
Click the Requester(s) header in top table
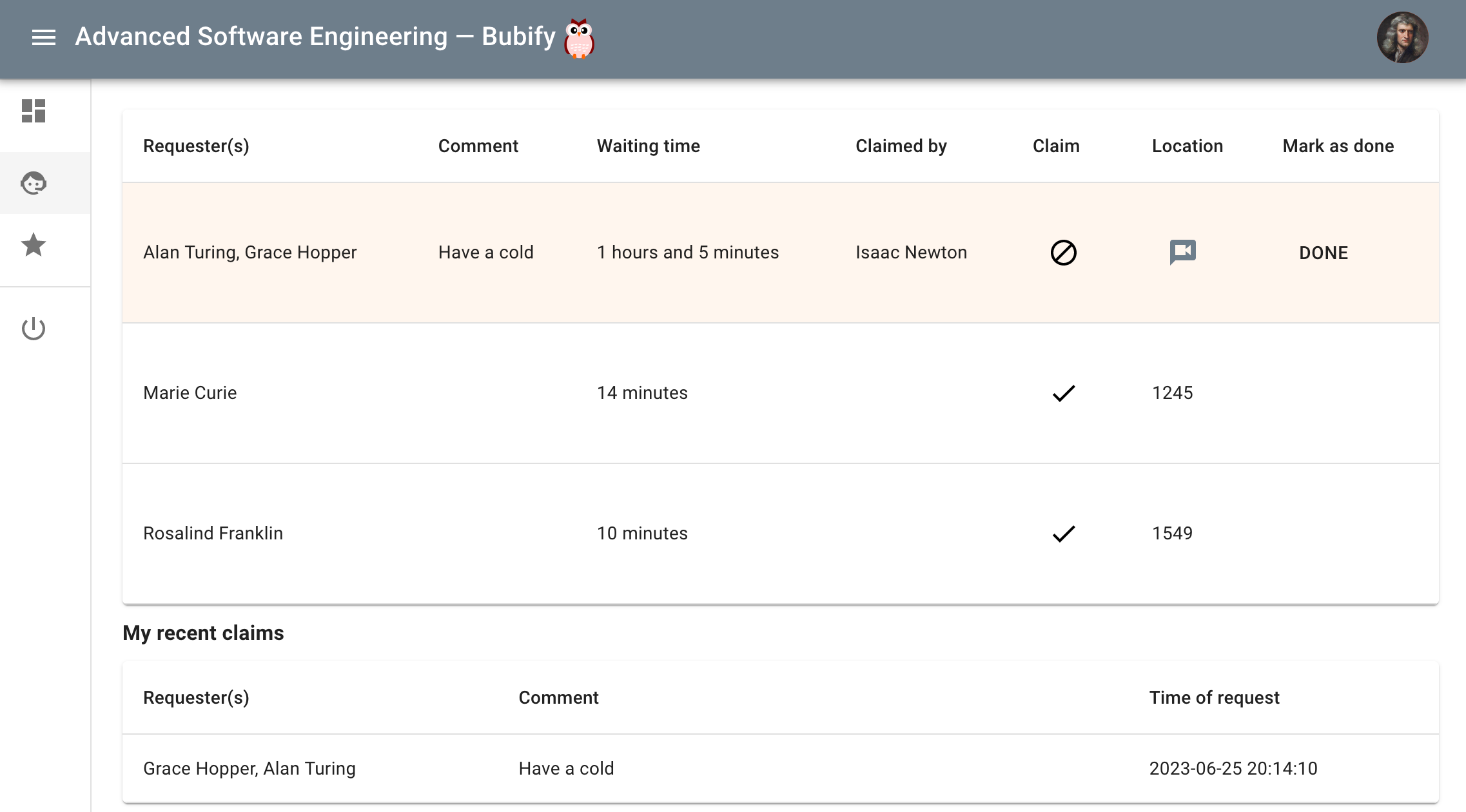(196, 146)
